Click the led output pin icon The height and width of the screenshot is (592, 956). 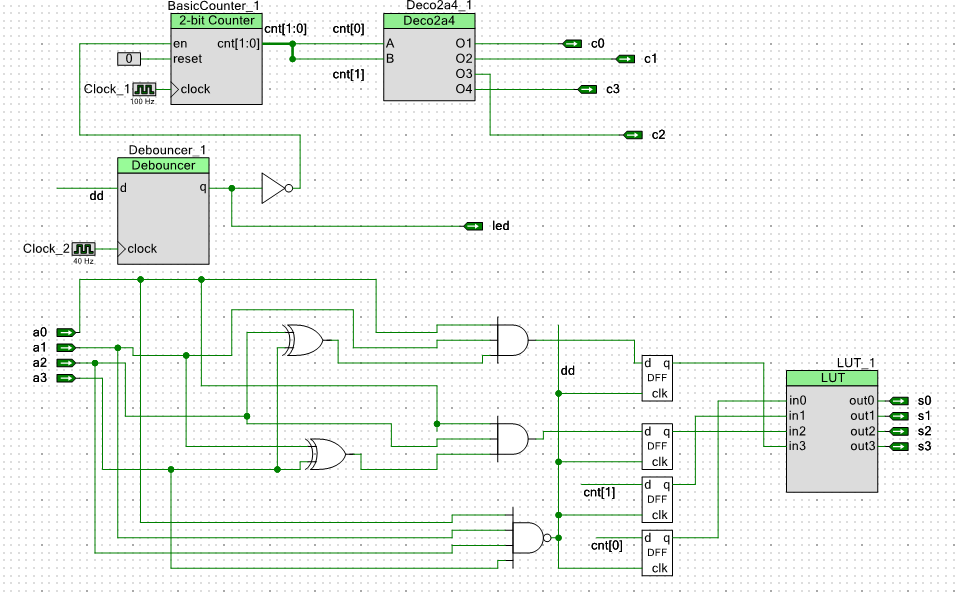(x=474, y=226)
